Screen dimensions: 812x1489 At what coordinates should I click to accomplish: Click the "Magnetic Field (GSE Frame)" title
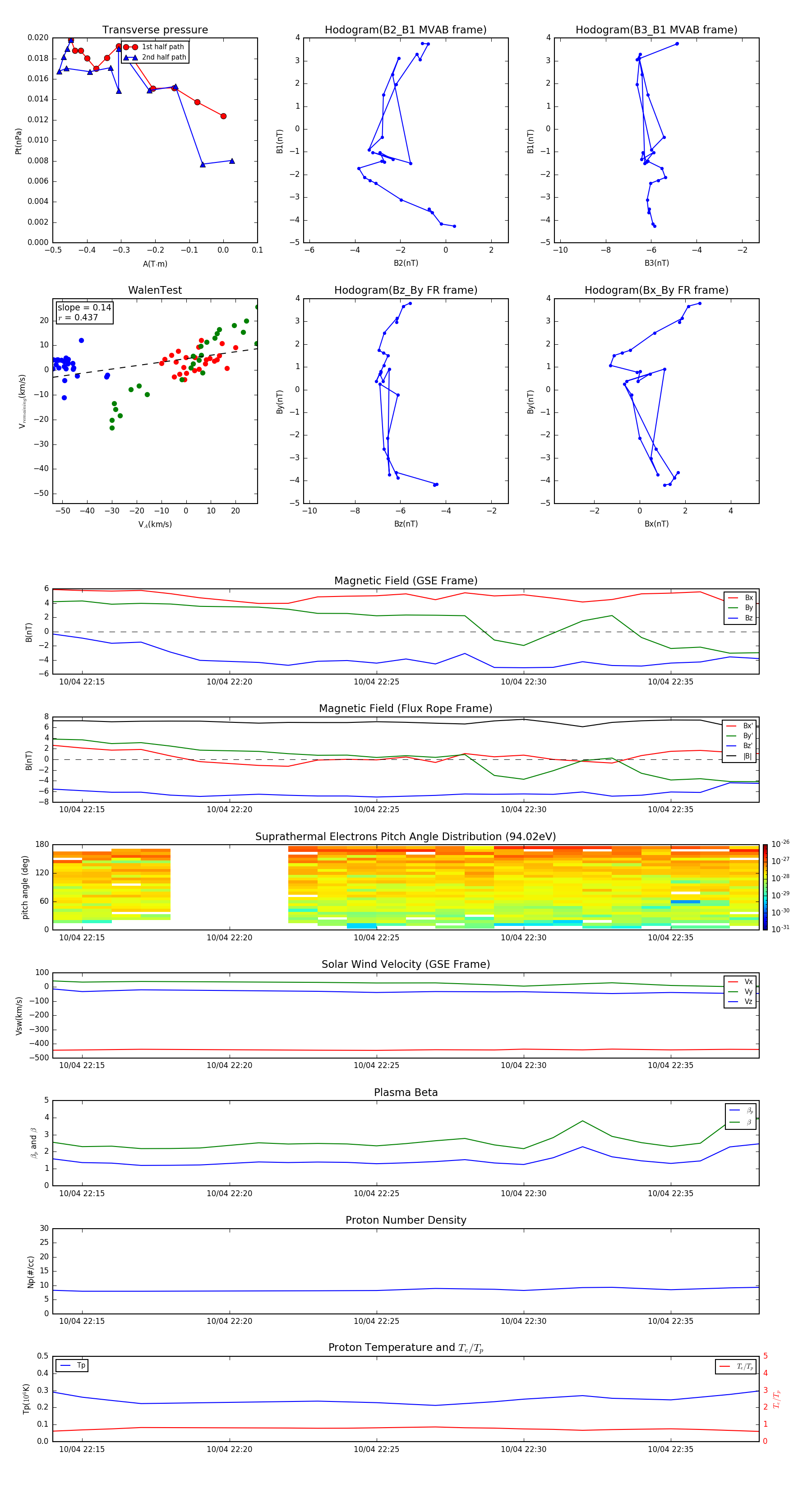click(406, 581)
